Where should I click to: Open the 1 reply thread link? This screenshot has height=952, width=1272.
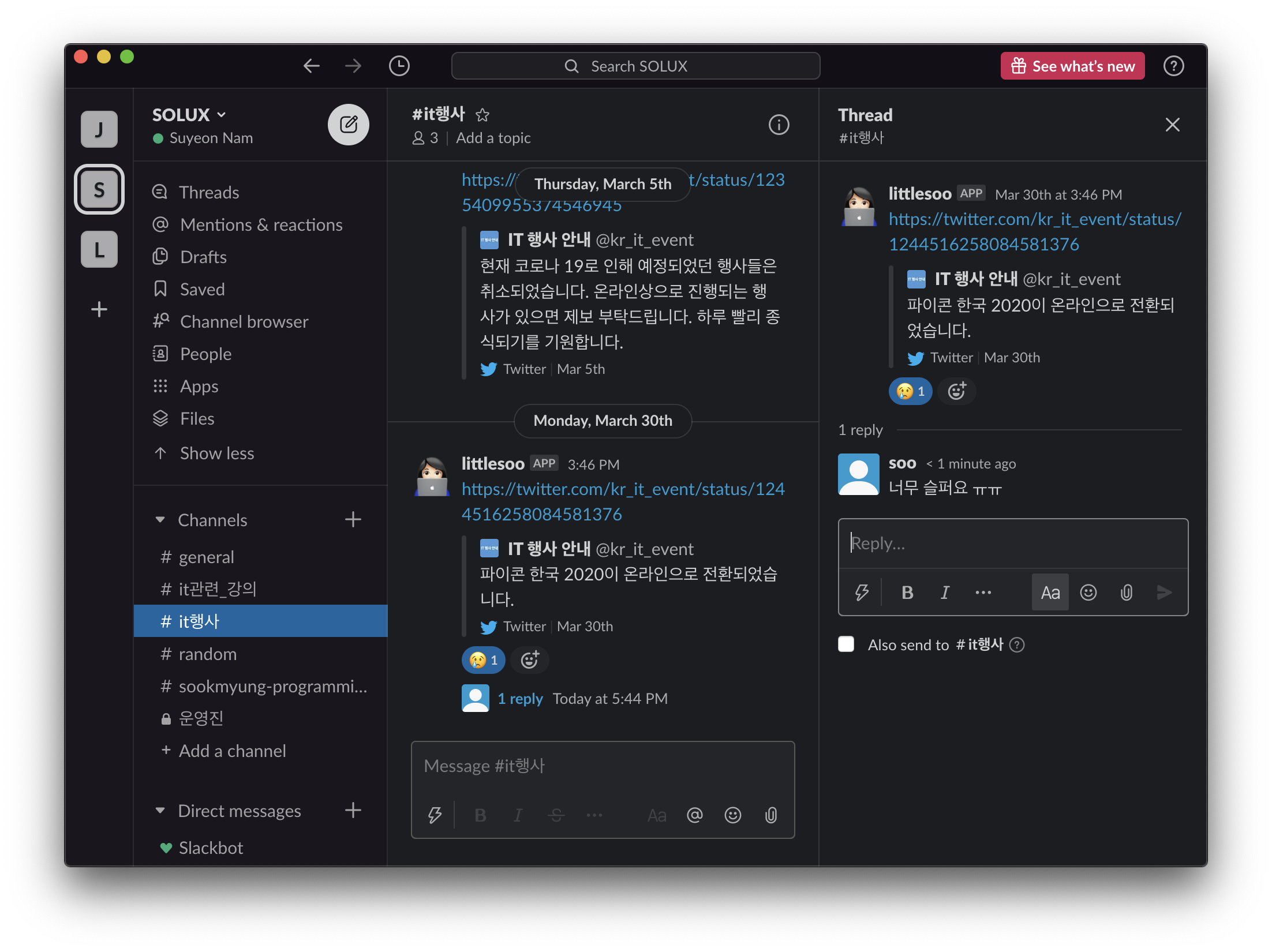tap(520, 699)
